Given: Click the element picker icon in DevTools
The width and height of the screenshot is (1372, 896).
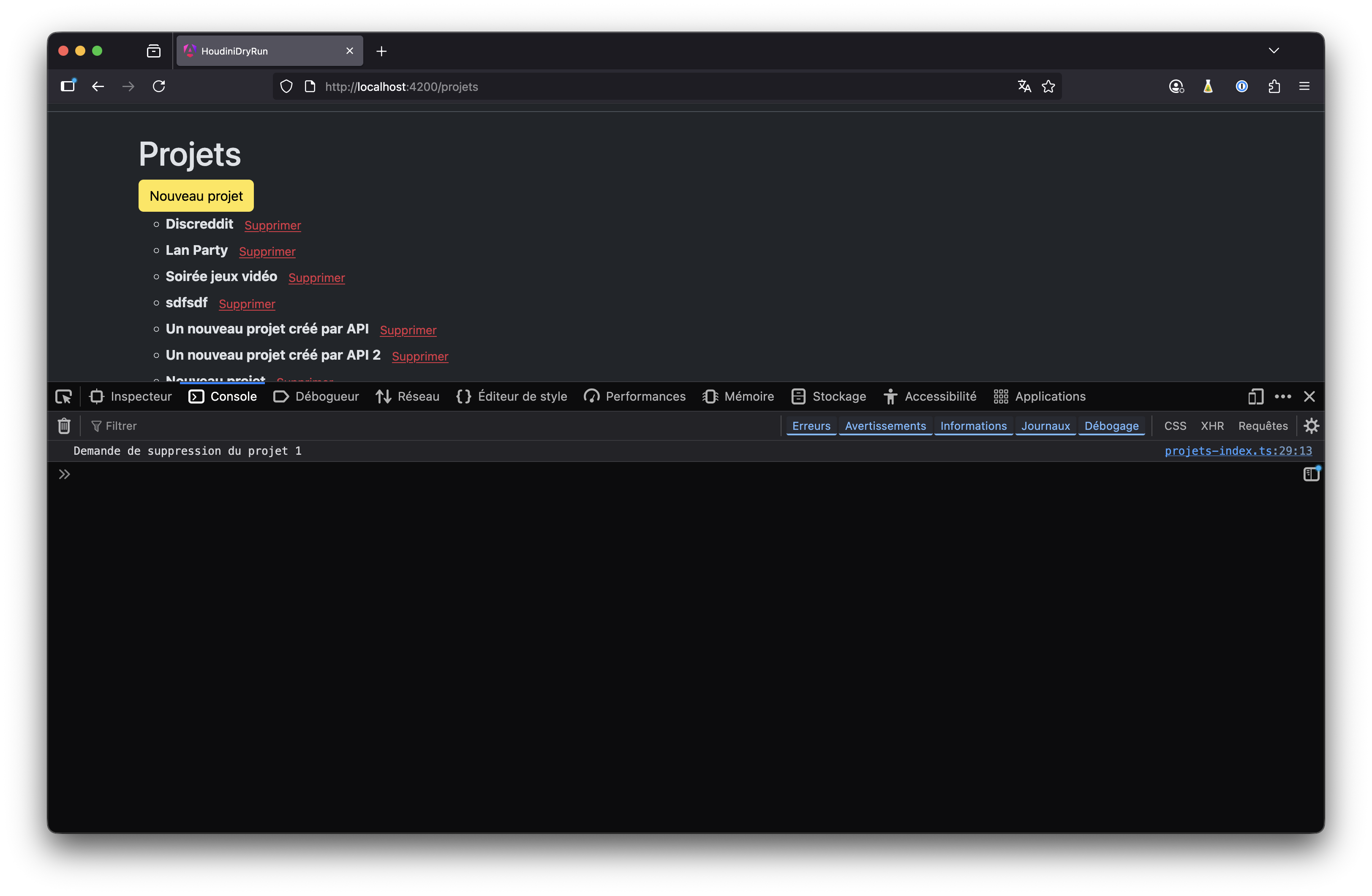Looking at the screenshot, I should (x=63, y=396).
